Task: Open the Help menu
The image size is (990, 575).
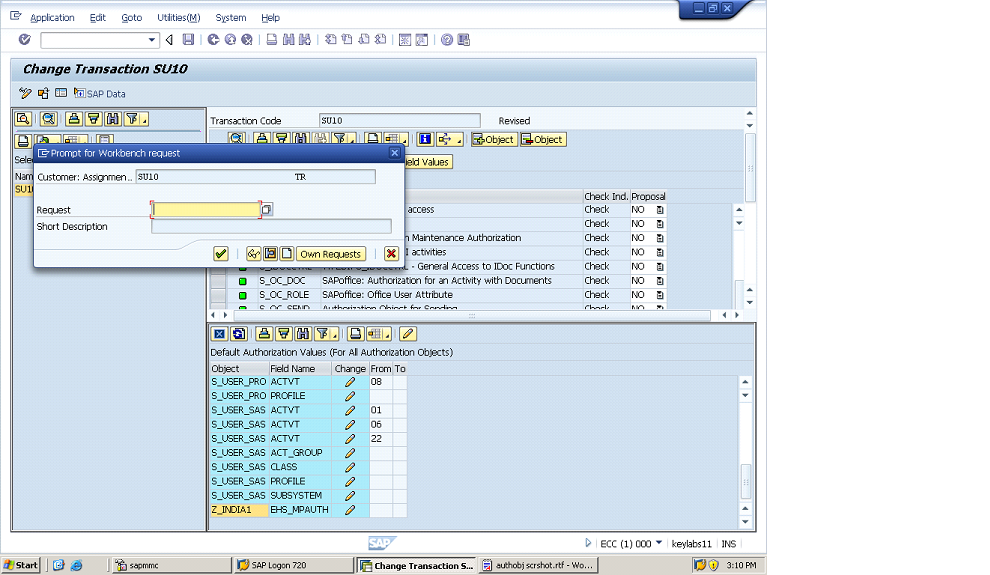Action: [x=270, y=18]
